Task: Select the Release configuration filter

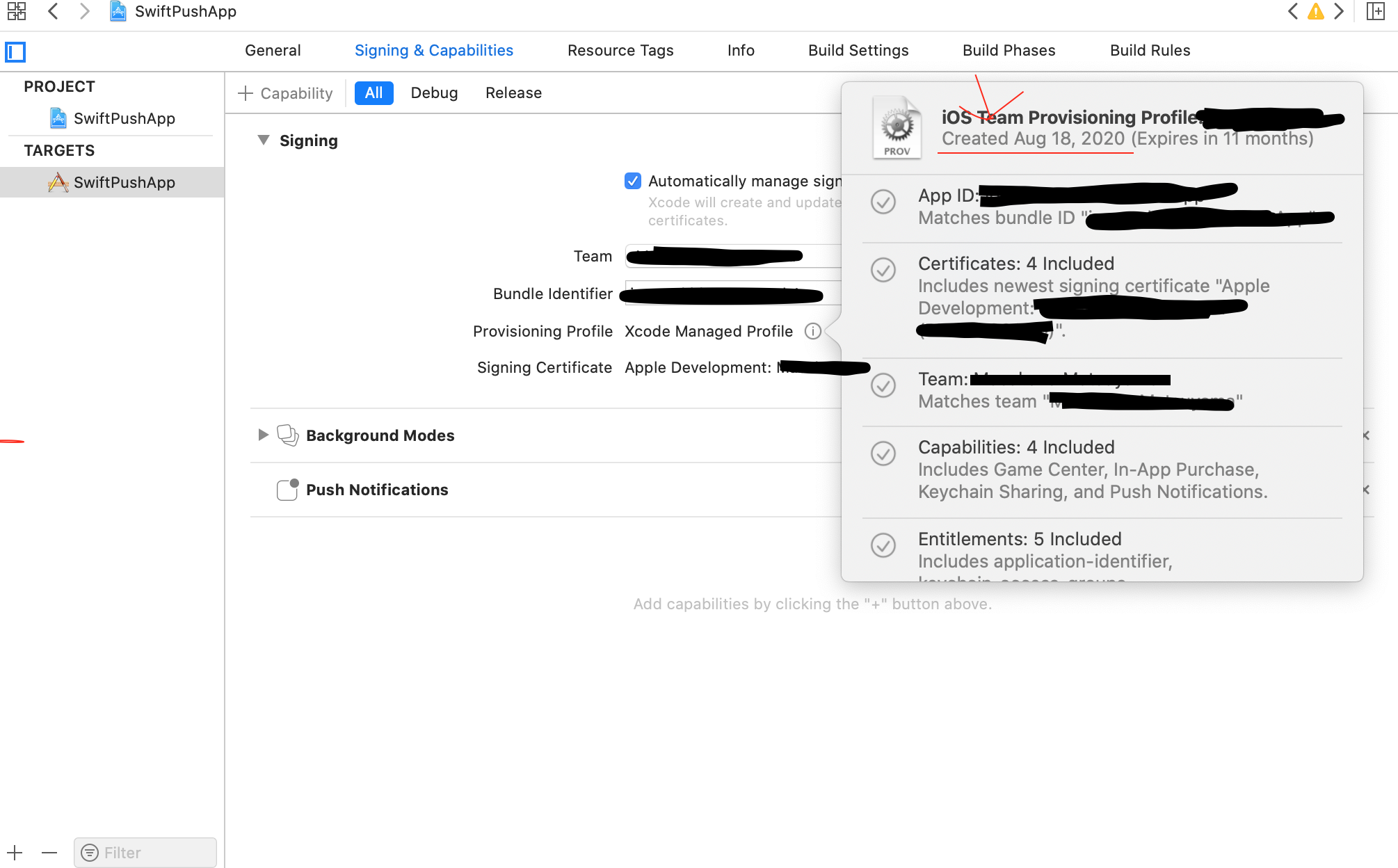Action: point(513,93)
